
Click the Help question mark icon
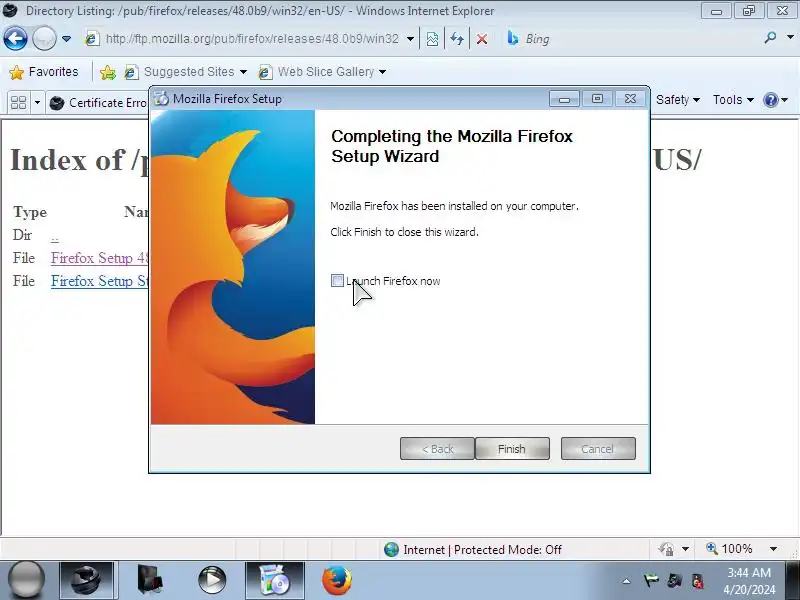pos(770,99)
